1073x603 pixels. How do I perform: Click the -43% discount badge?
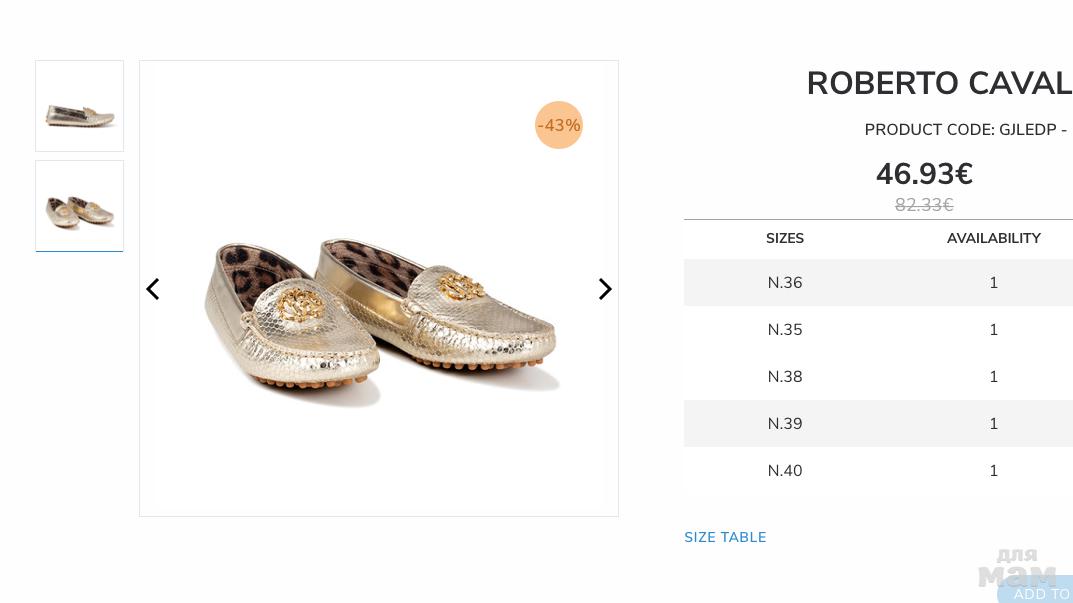pyautogui.click(x=558, y=125)
